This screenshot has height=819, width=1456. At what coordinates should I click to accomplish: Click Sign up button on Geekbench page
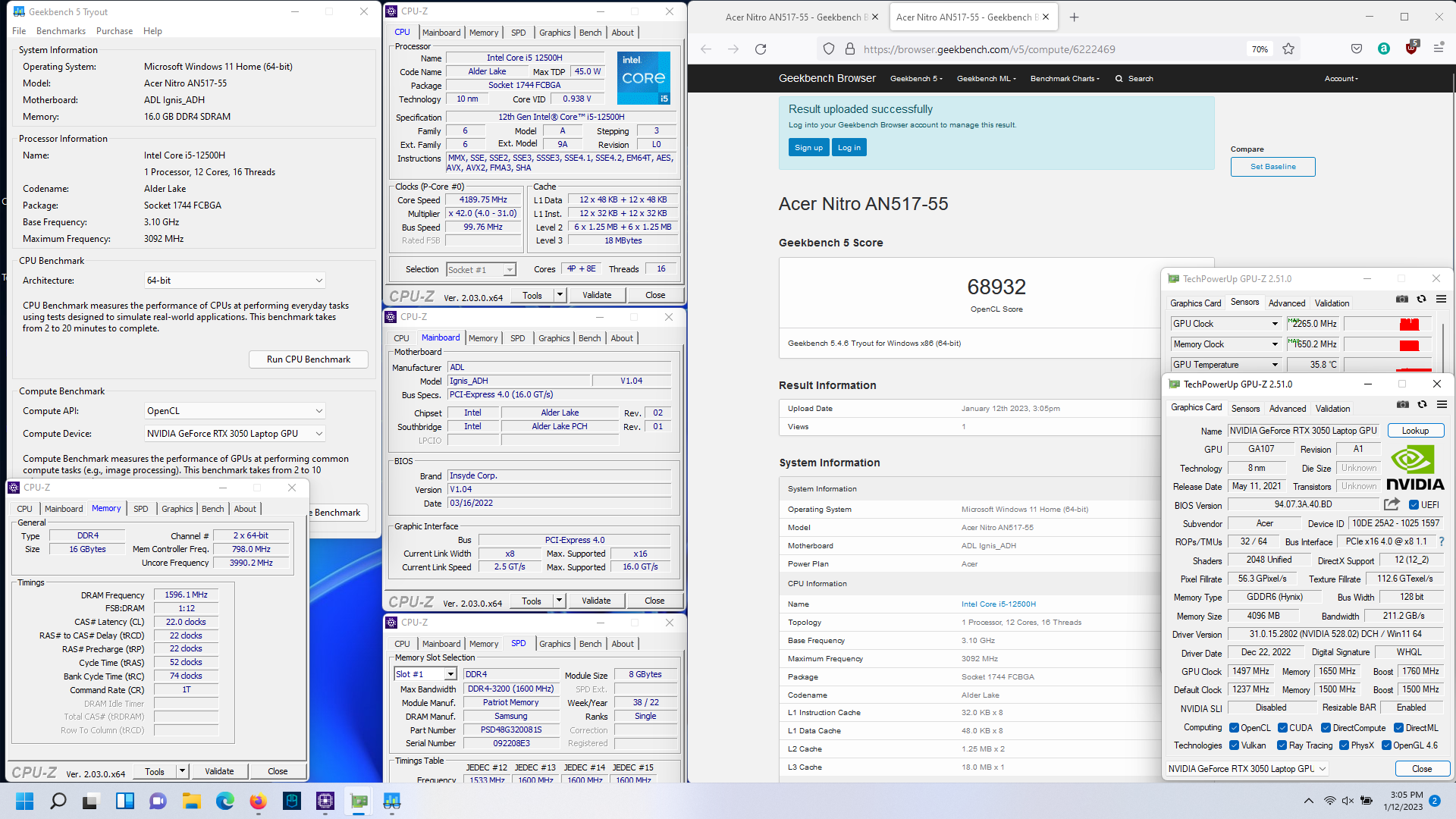[808, 148]
